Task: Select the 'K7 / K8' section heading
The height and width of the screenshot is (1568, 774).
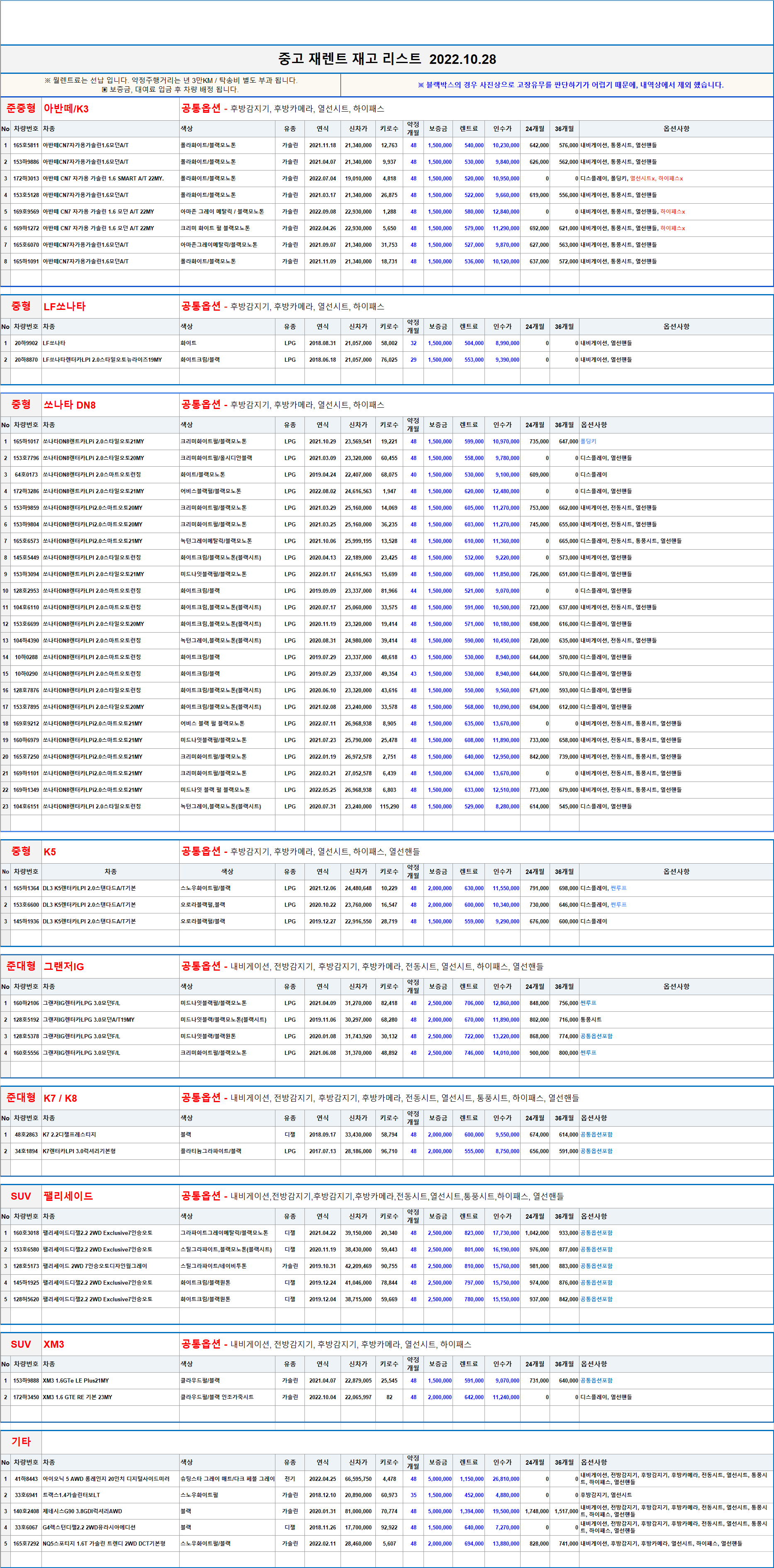Action: point(60,1098)
